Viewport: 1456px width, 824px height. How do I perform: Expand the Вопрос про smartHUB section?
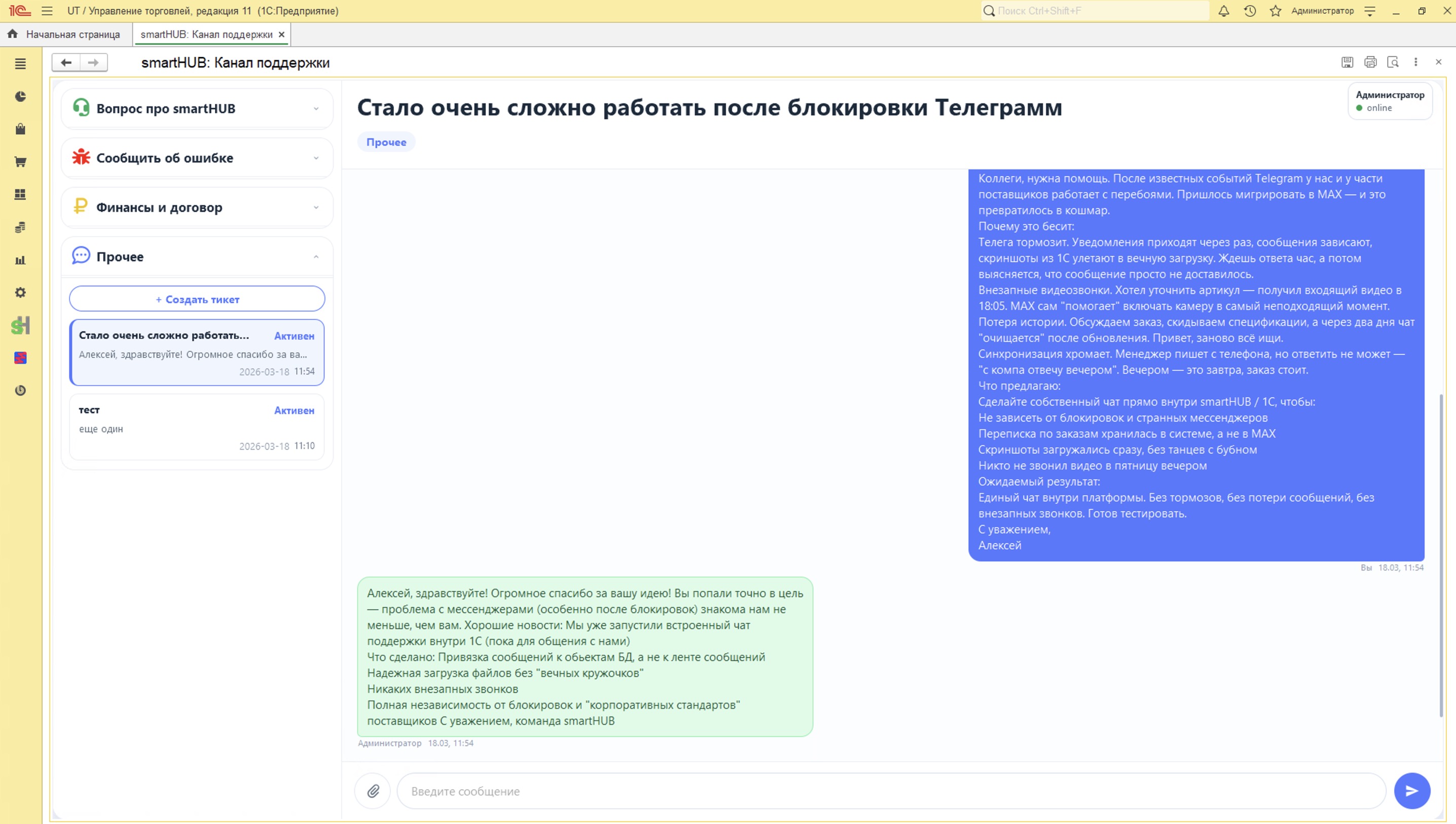197,108
